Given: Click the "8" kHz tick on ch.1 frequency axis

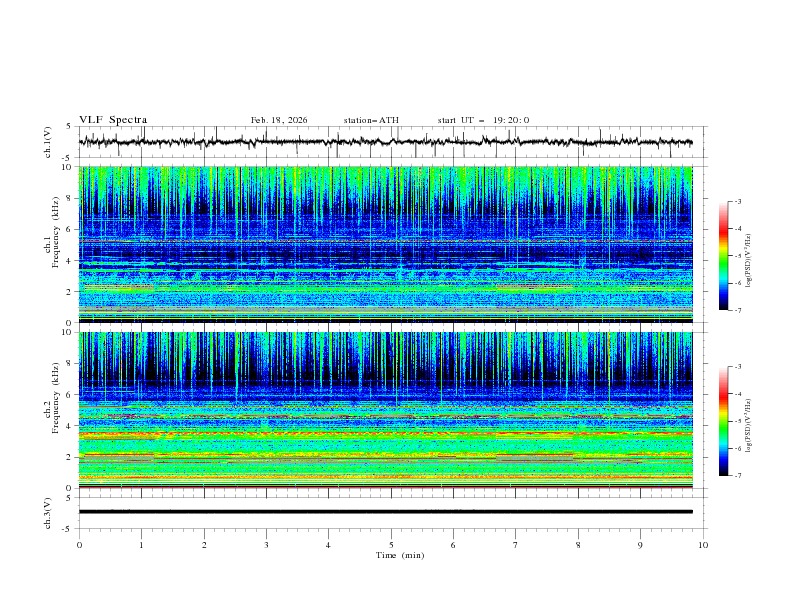Looking at the screenshot, I should [x=69, y=198].
